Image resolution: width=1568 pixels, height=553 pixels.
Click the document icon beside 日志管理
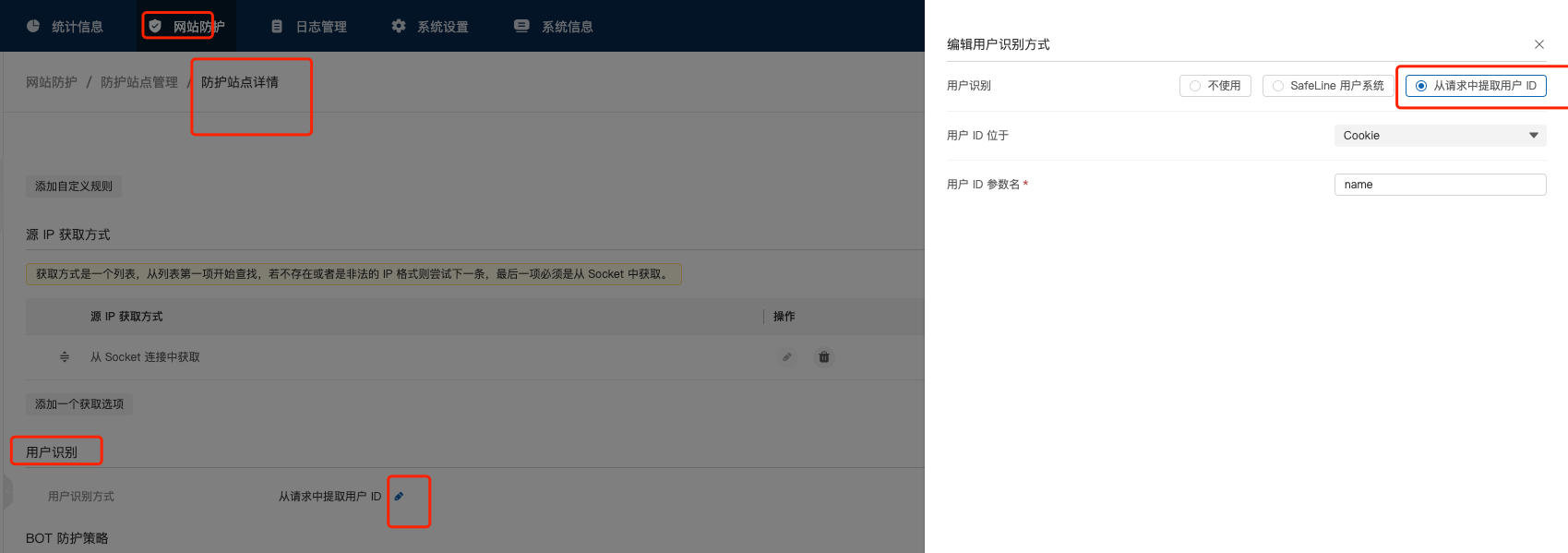point(277,26)
